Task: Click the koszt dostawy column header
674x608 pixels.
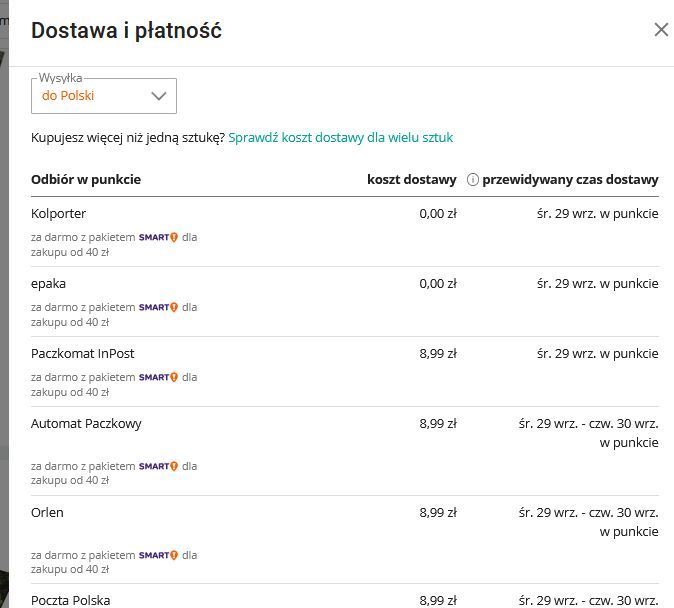Action: click(x=411, y=180)
